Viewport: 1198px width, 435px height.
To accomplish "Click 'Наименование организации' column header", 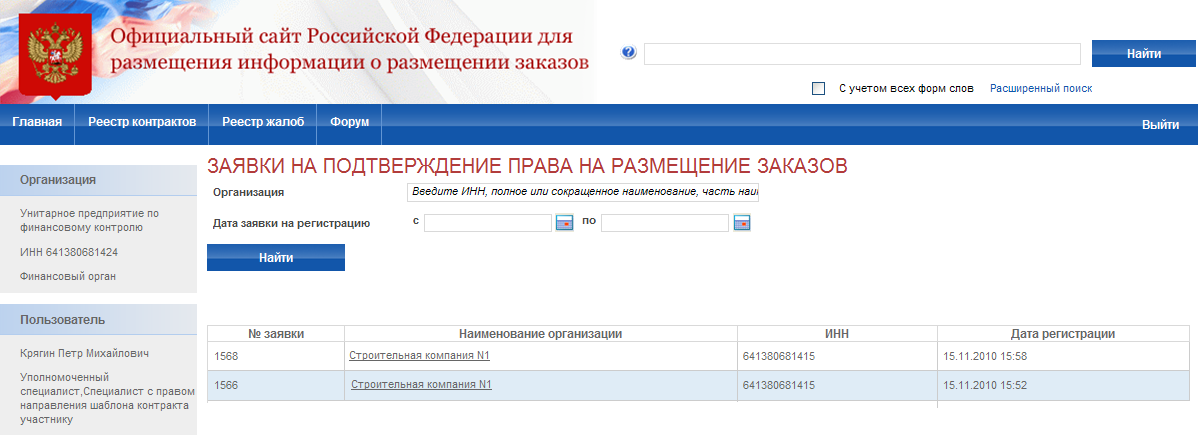I will click(x=540, y=333).
